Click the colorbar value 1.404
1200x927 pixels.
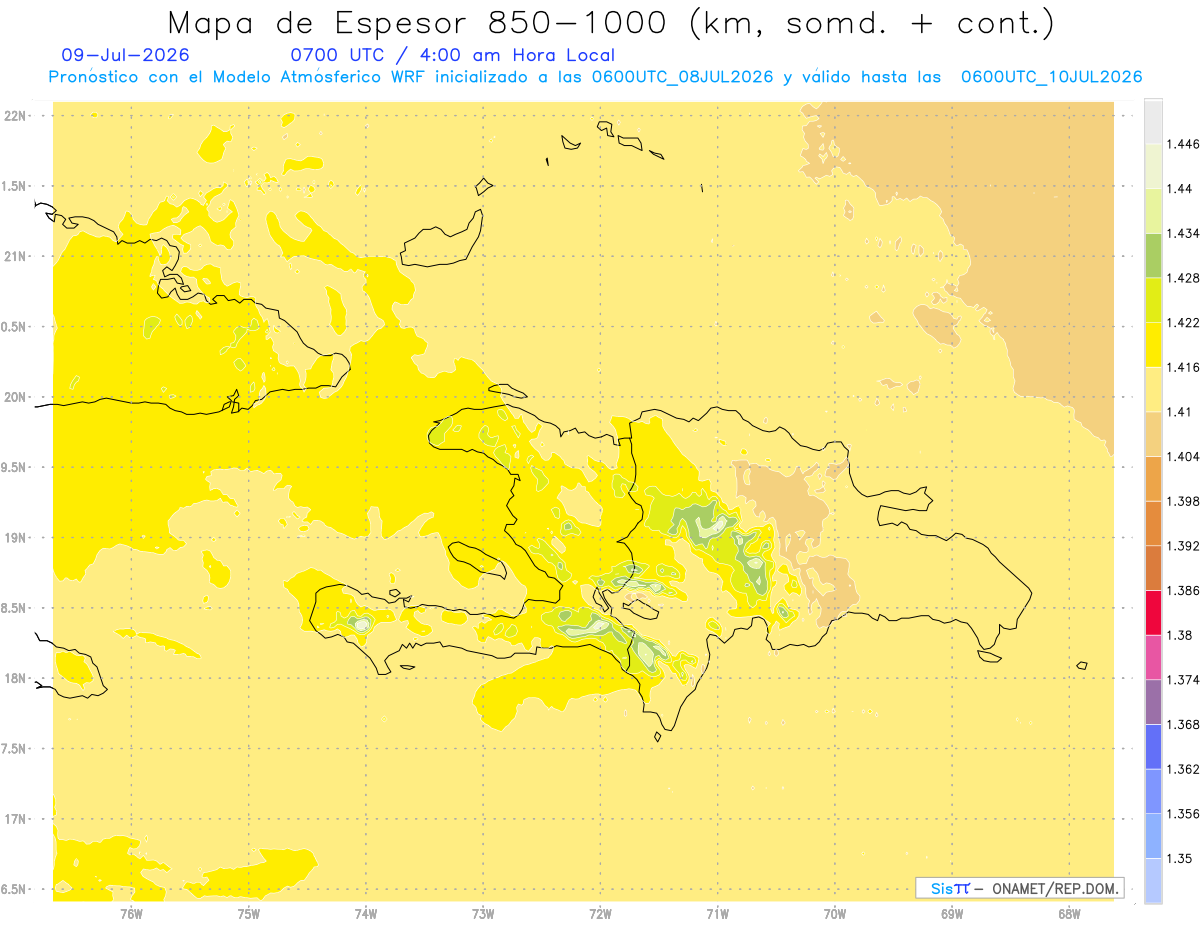(1183, 456)
